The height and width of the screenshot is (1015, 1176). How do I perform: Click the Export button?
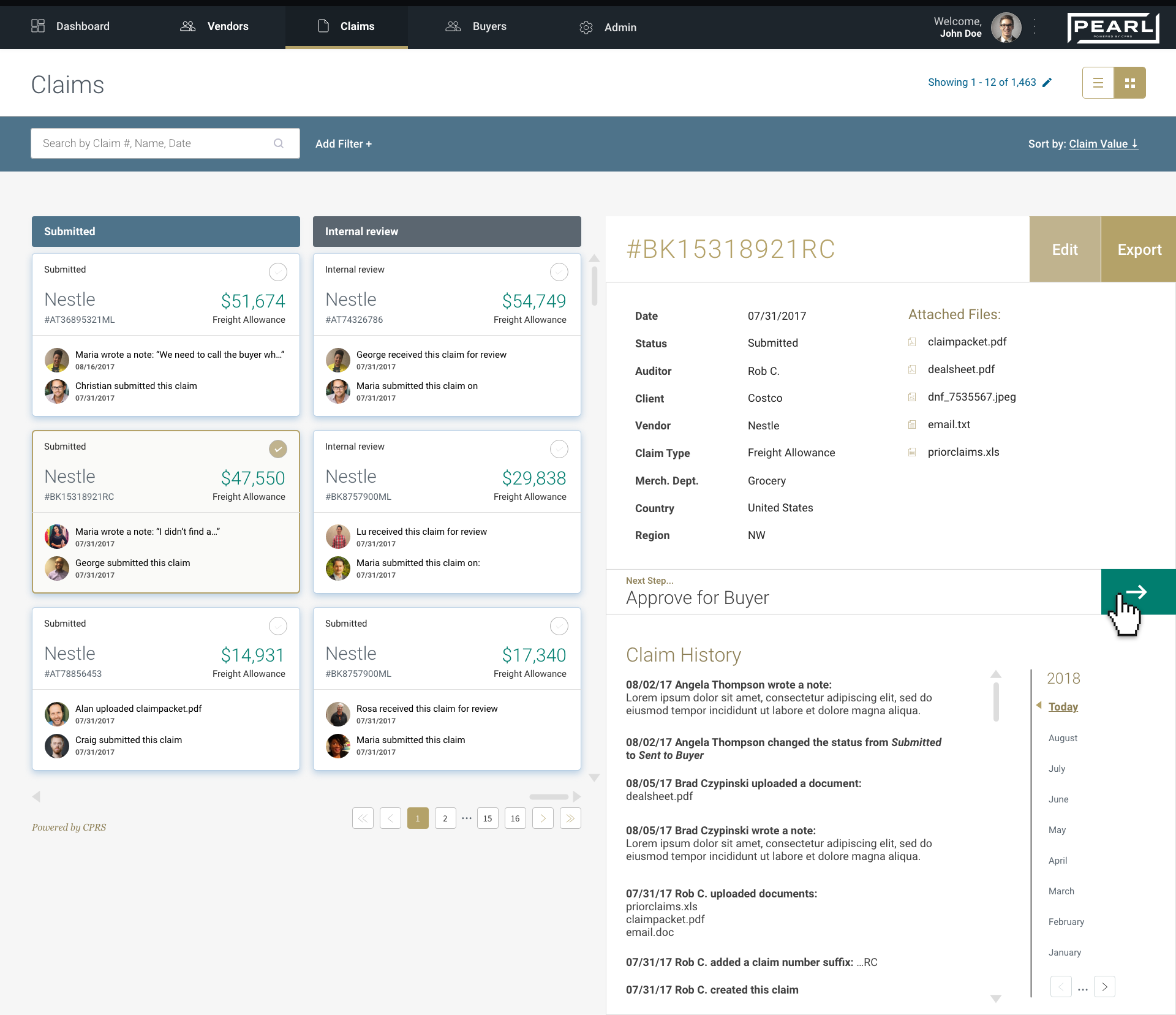(x=1139, y=249)
